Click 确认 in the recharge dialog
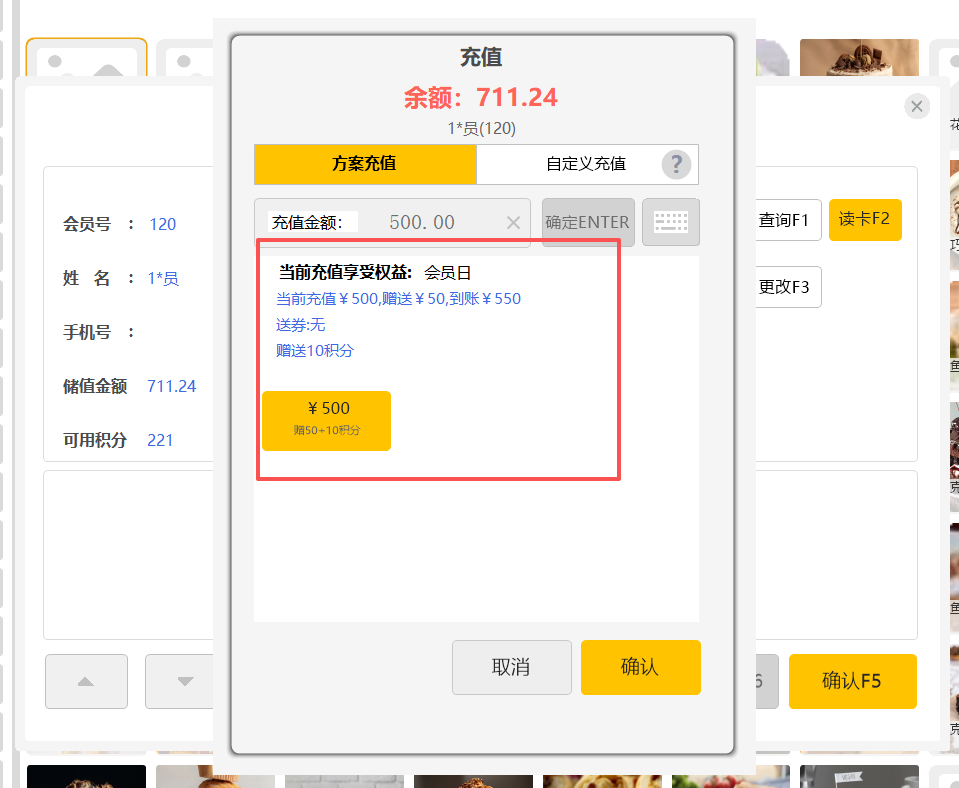The height and width of the screenshot is (788, 959). point(640,667)
